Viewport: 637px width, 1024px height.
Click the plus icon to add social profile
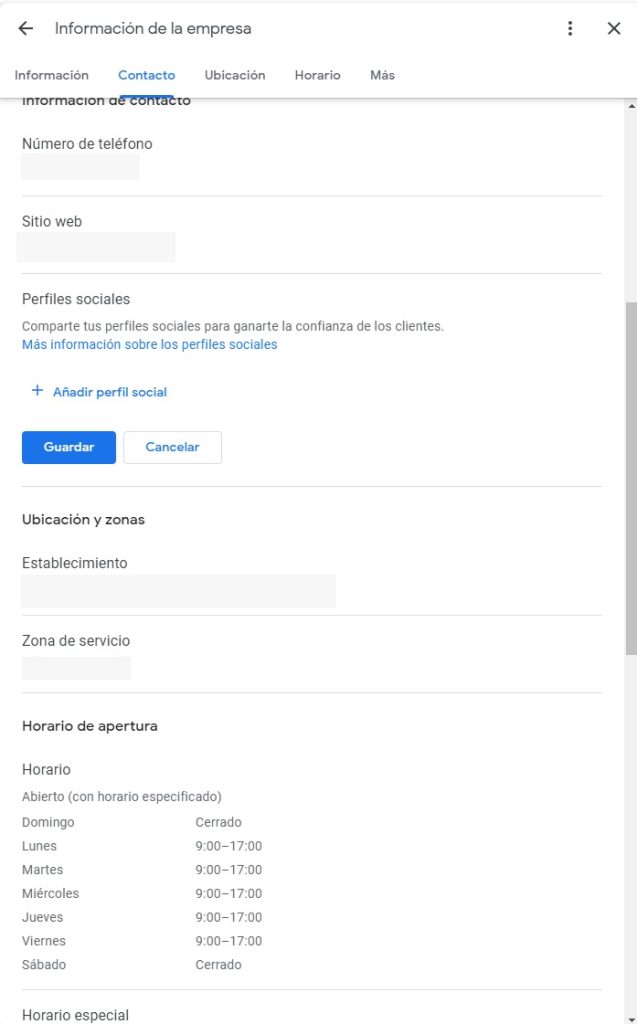click(36, 391)
